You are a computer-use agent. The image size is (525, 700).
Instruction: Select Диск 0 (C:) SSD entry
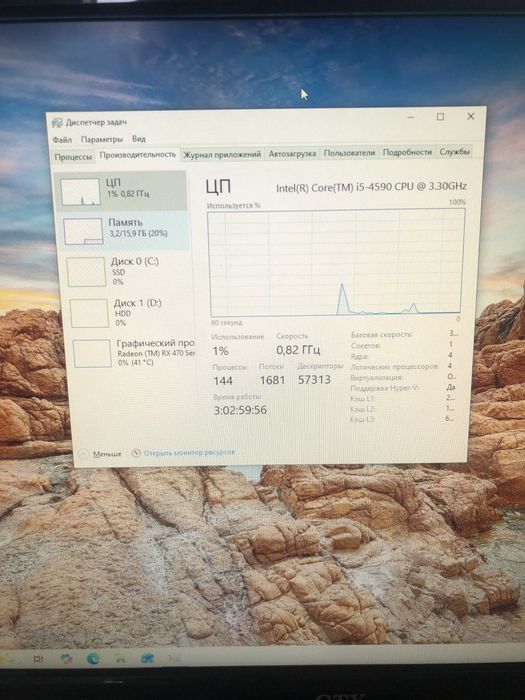tap(126, 271)
